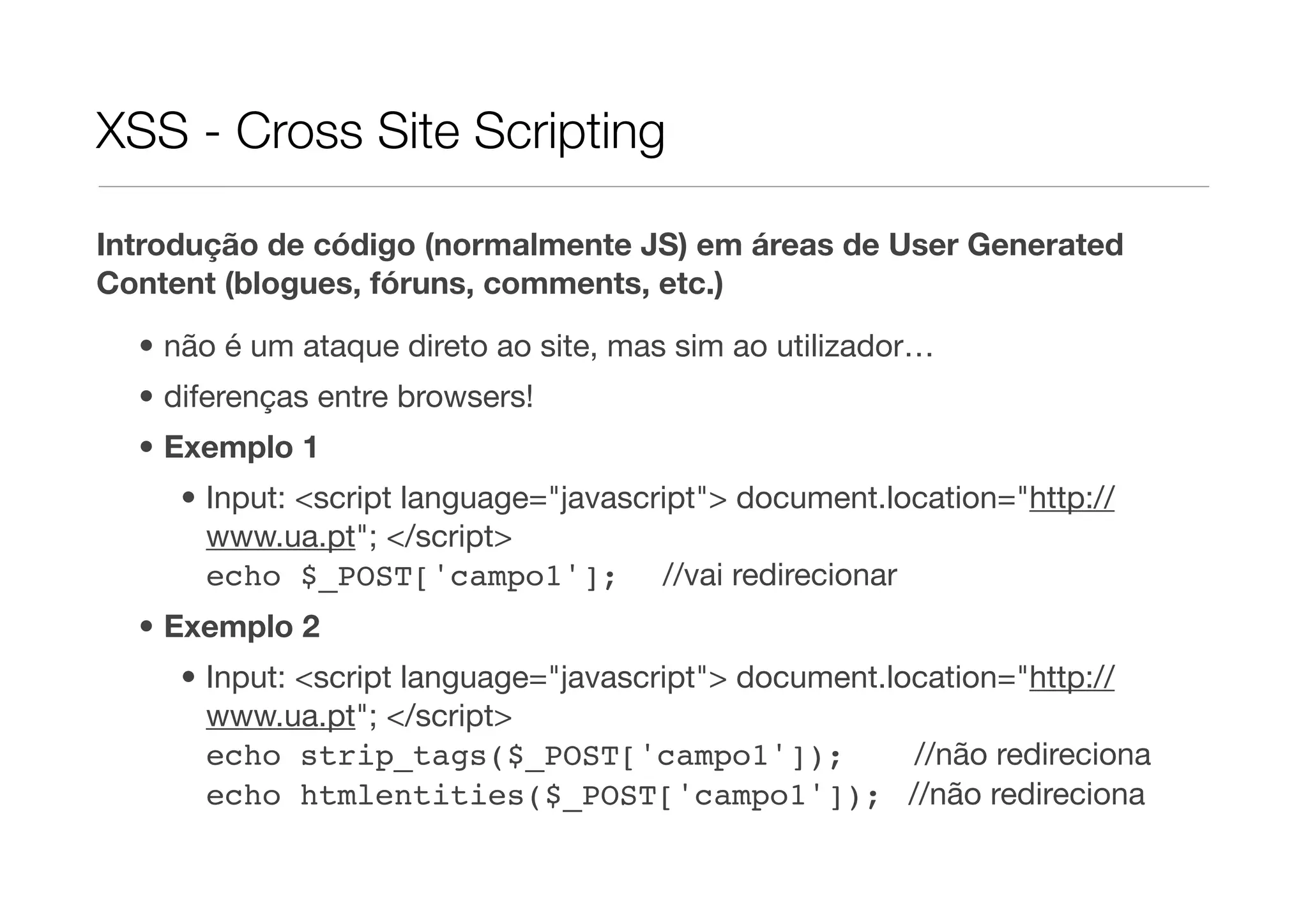The image size is (1308, 924).
Task: Click the 'Exemplo 1' heading
Action: pyautogui.click(x=241, y=447)
